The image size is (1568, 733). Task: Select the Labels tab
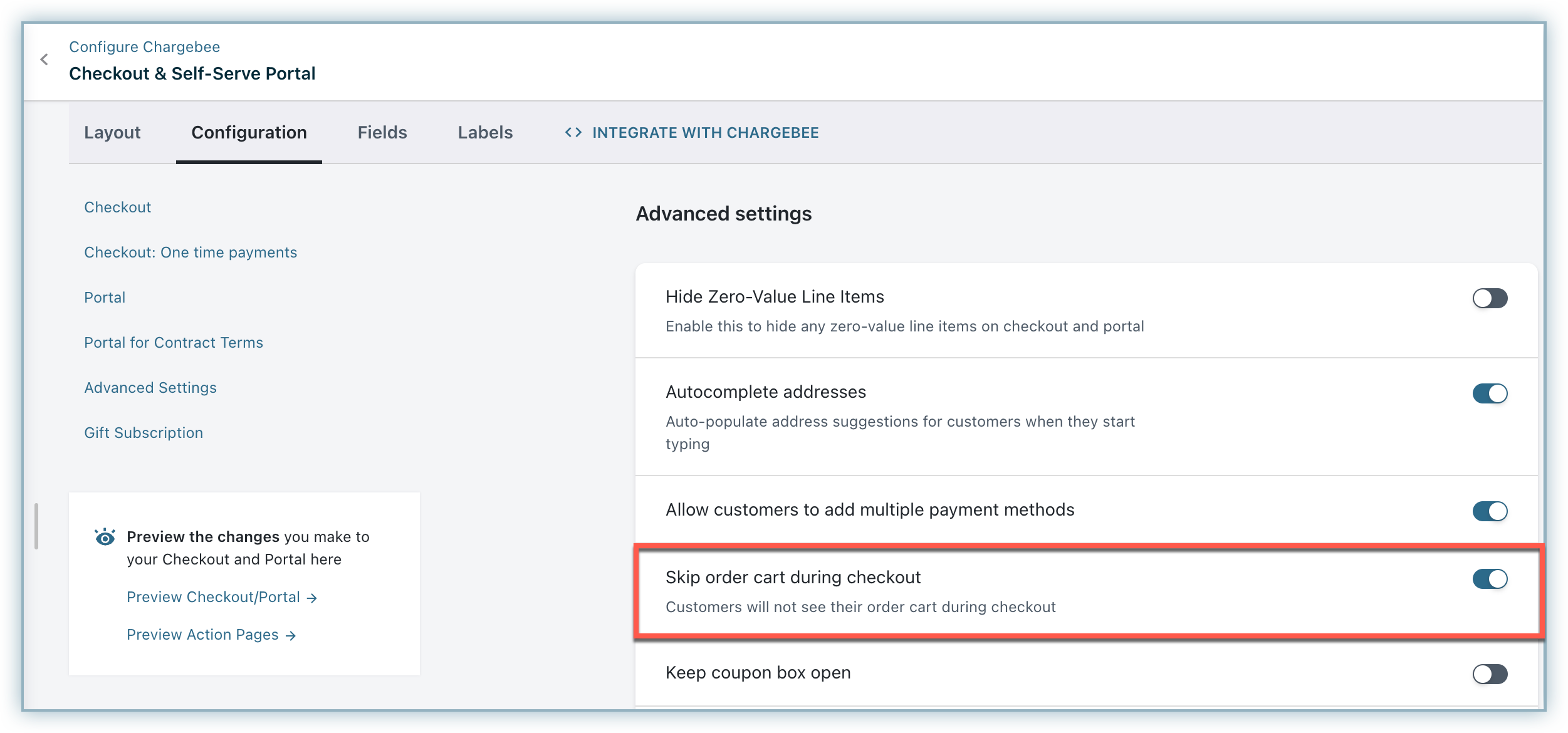[x=485, y=133]
